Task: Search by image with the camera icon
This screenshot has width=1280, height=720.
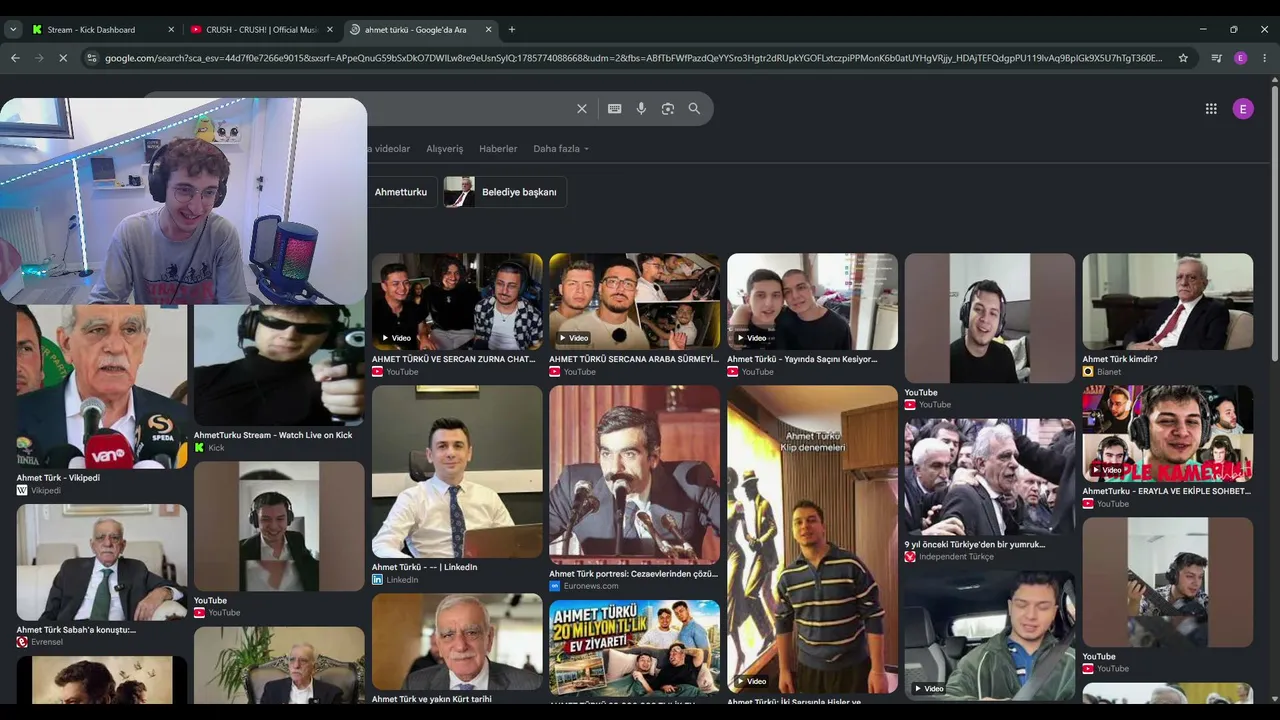Action: [x=668, y=109]
